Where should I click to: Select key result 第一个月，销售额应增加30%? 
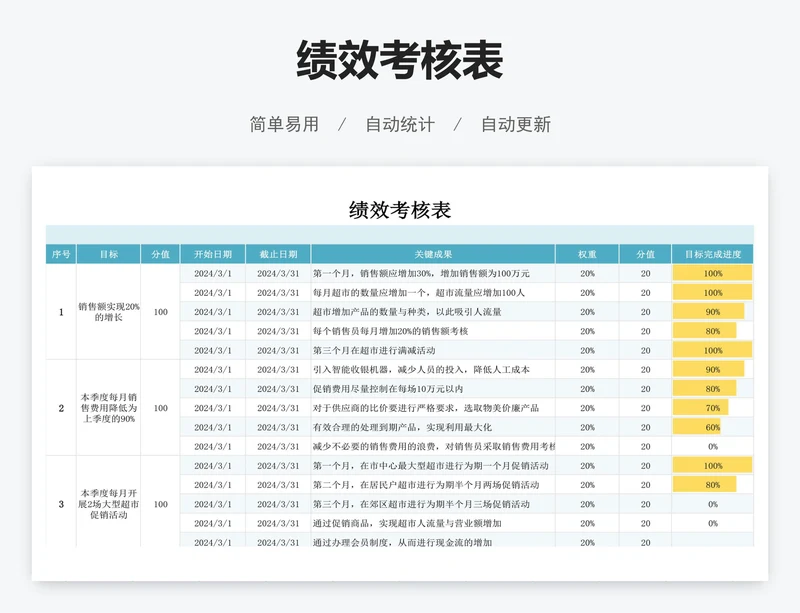click(x=433, y=274)
